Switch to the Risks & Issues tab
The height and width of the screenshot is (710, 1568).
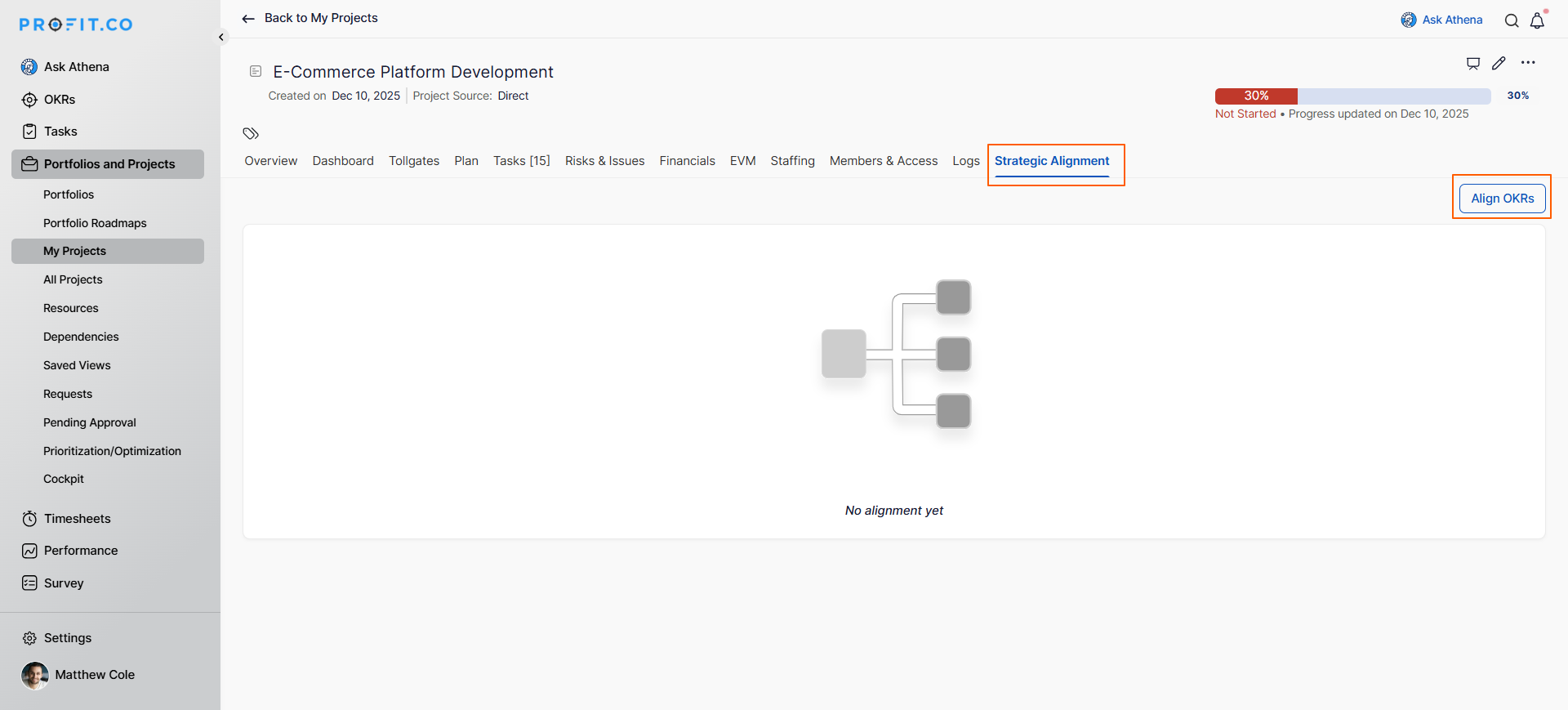[605, 161]
